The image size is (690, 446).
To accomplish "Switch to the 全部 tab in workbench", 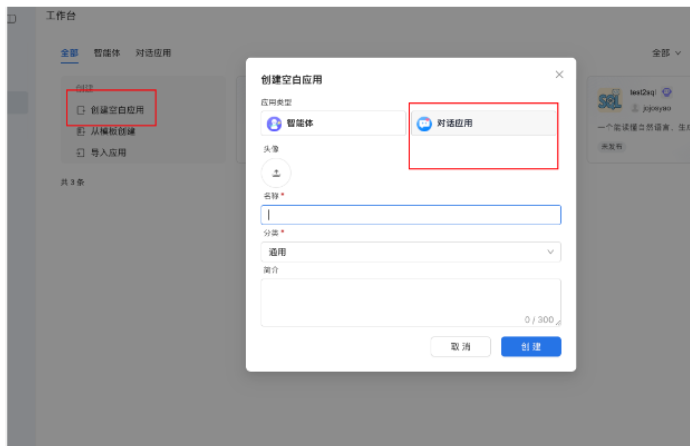I will (x=70, y=53).
